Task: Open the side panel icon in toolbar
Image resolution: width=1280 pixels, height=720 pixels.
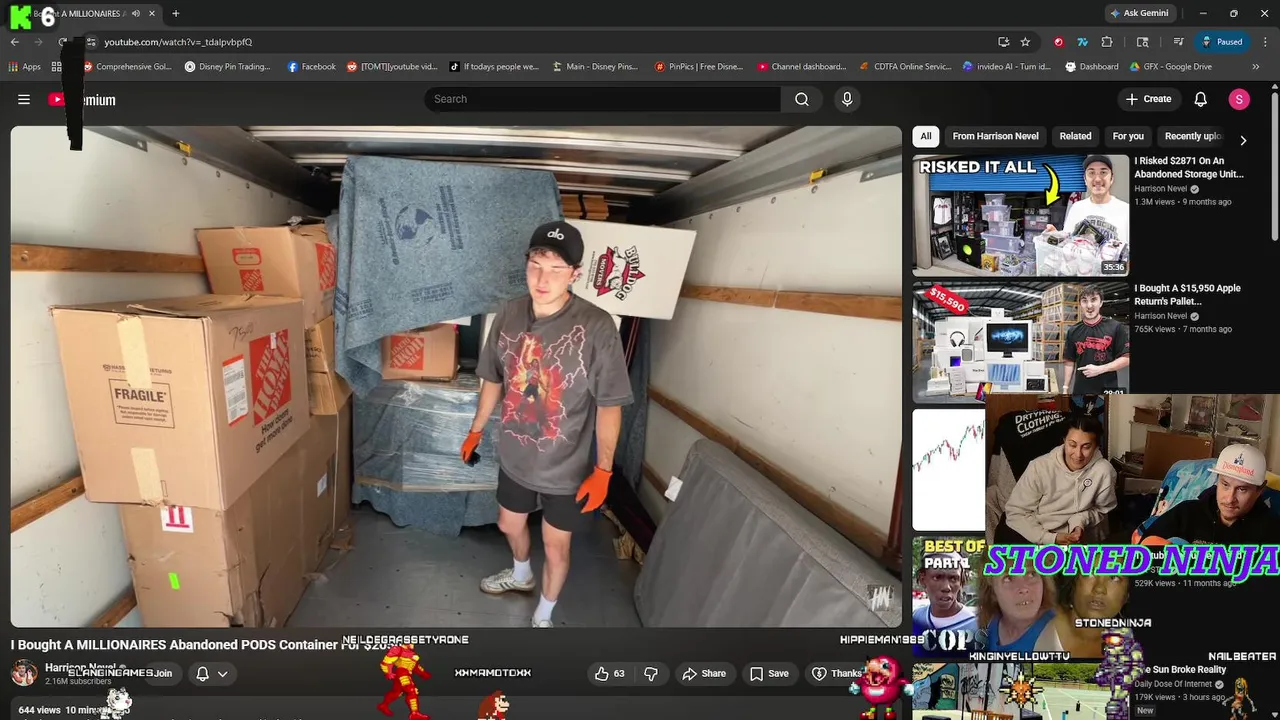Action: [1143, 42]
